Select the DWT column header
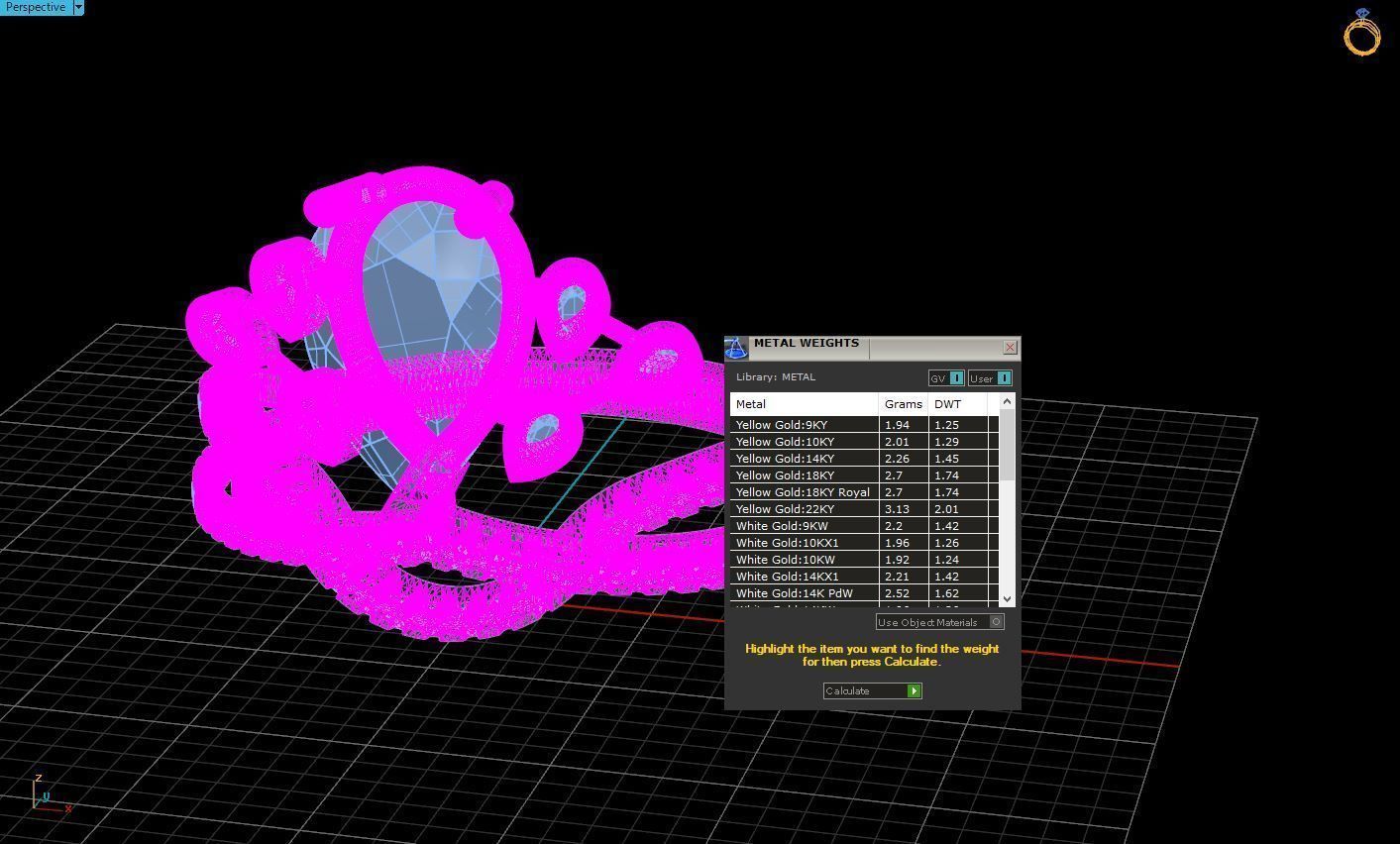This screenshot has height=844, width=1400. click(957, 404)
